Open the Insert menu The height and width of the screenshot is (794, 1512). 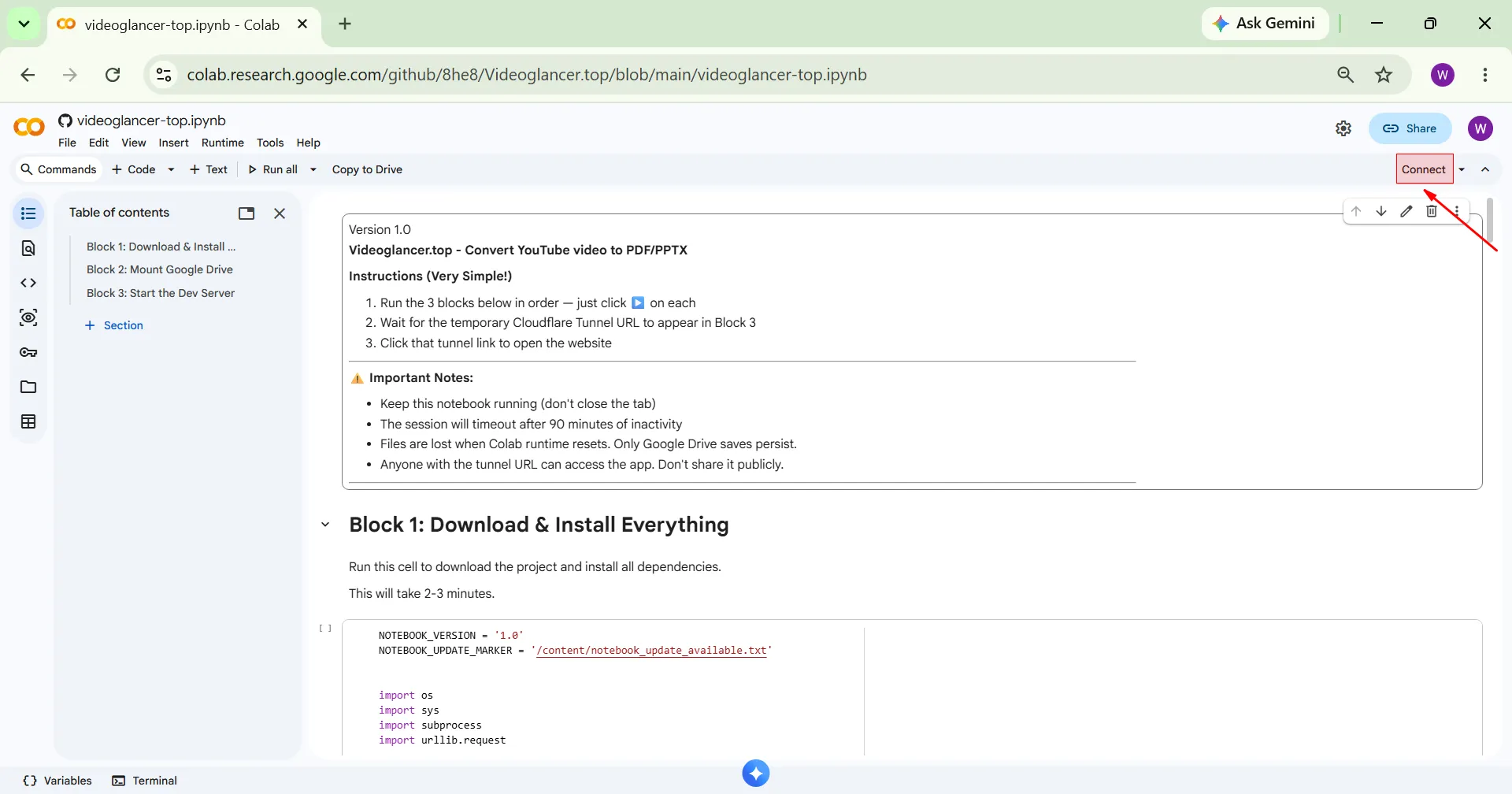click(173, 143)
